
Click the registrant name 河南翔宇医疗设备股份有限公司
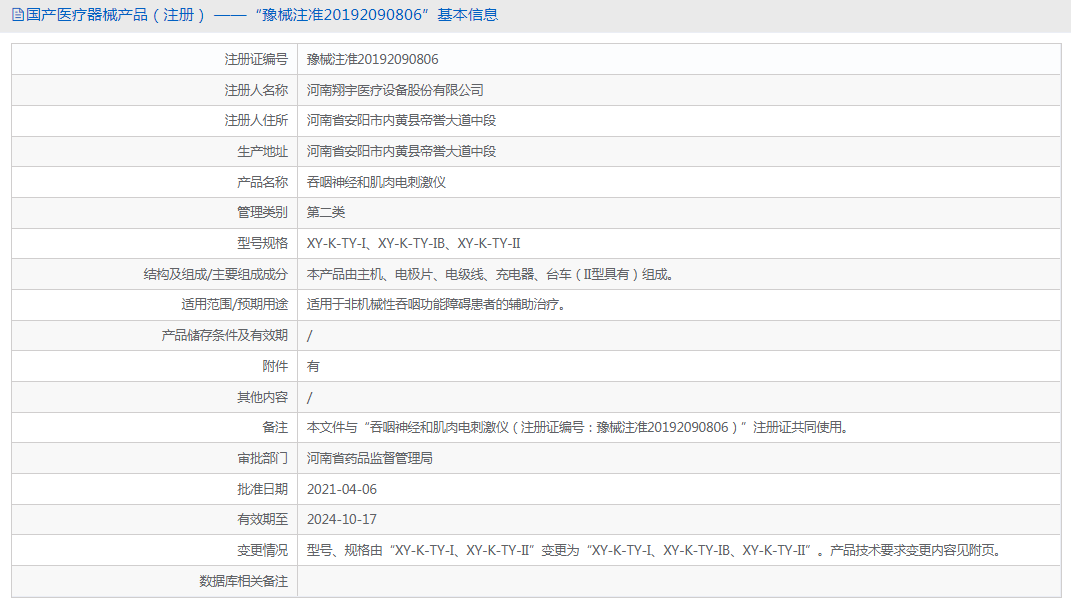[395, 90]
